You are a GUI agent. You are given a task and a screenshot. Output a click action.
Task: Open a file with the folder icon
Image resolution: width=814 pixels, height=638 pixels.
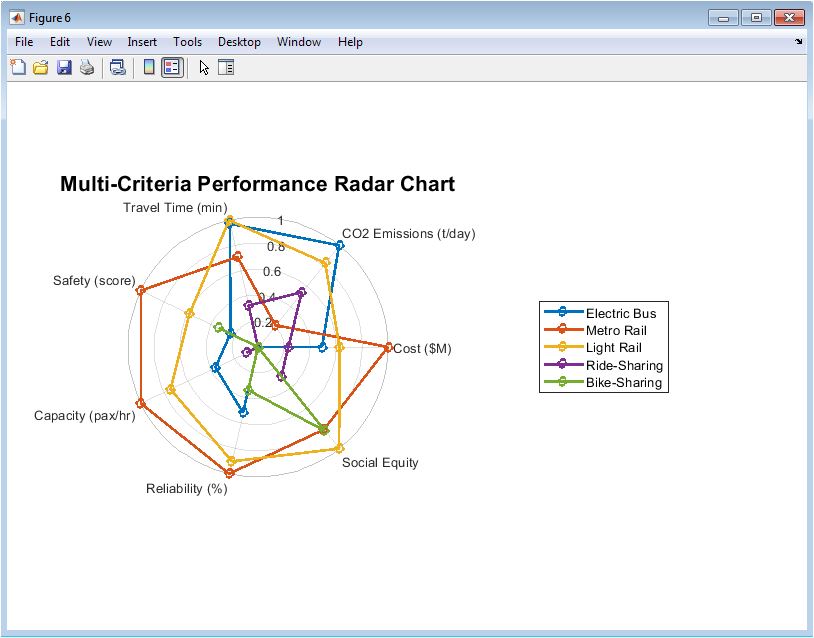click(40, 67)
